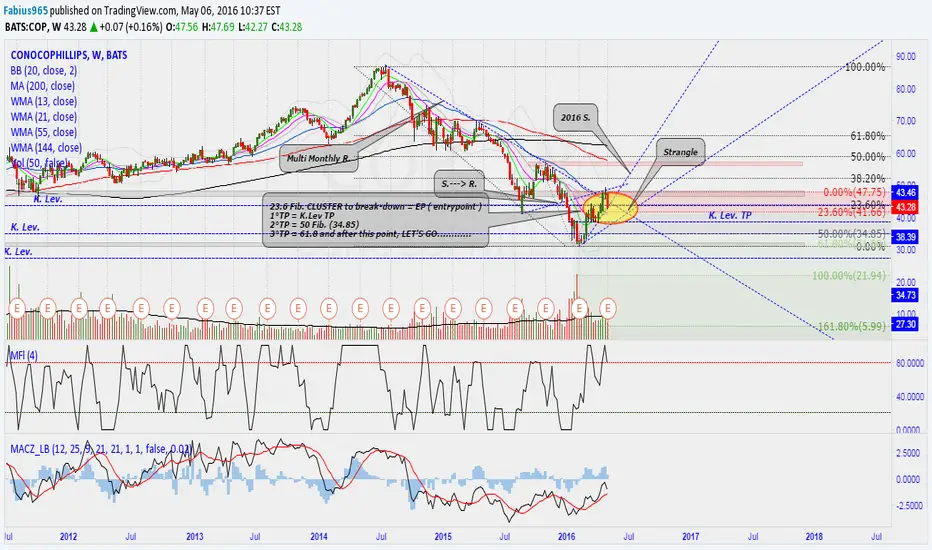Select the BB (20, close, 2) indicator label
Viewport: 932px width, 550px height.
click(43, 71)
